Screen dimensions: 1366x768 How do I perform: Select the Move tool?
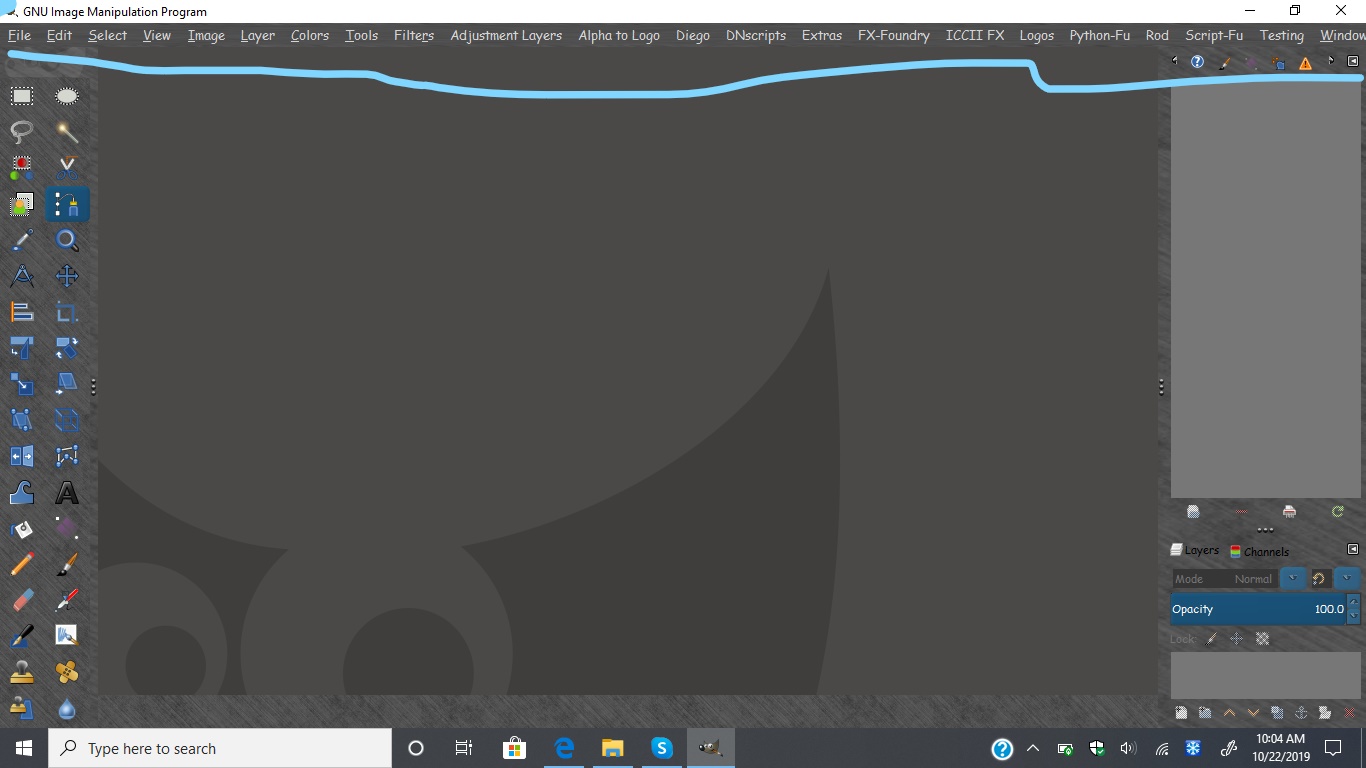point(67,276)
